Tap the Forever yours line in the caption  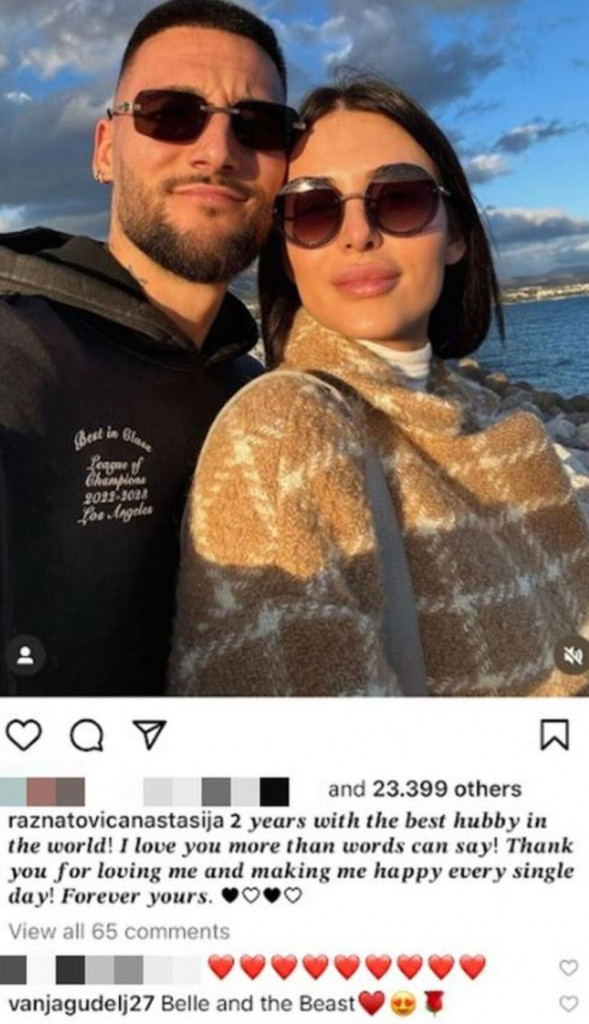pos(138,897)
